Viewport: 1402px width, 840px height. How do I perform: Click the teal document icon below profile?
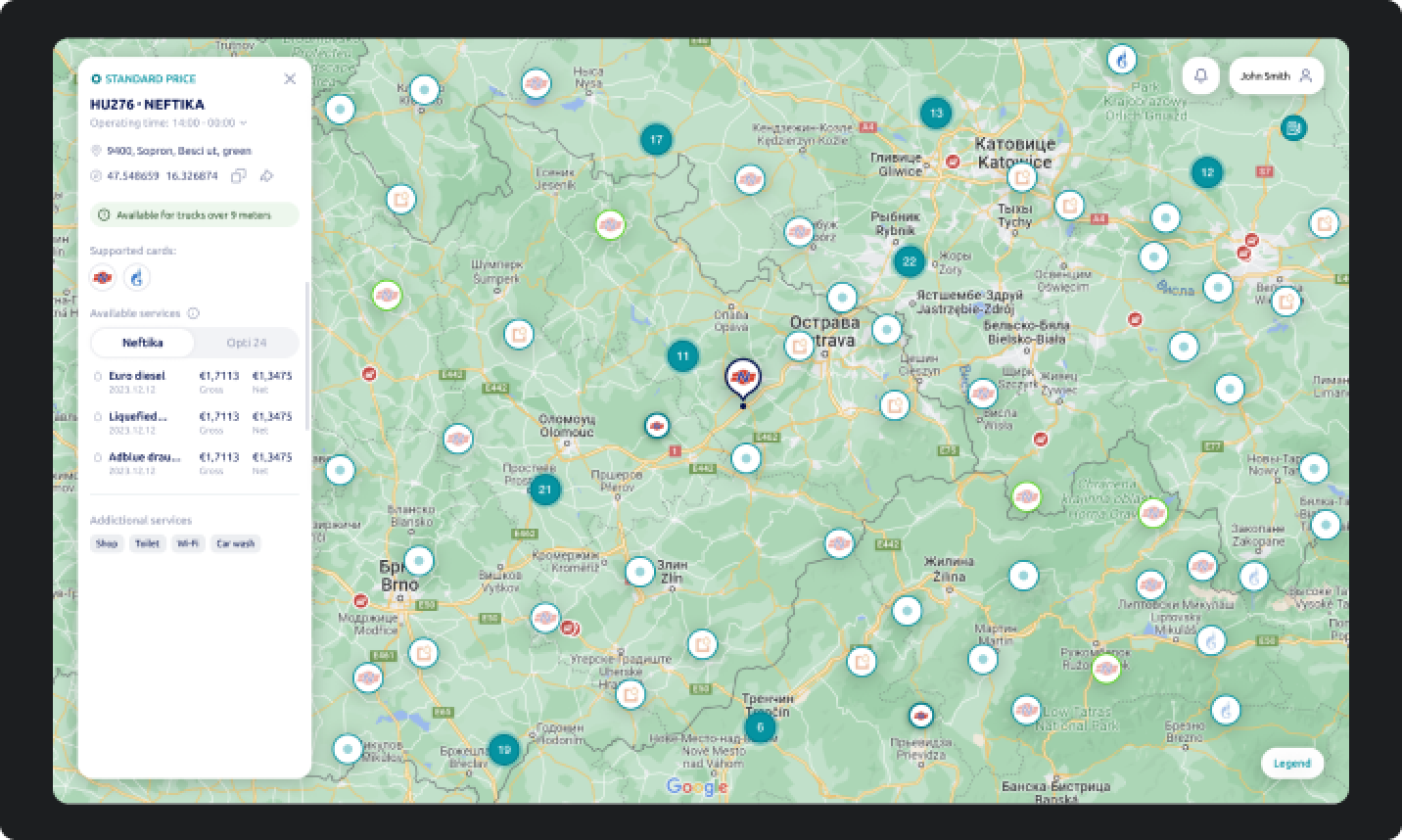pyautogui.click(x=1294, y=127)
